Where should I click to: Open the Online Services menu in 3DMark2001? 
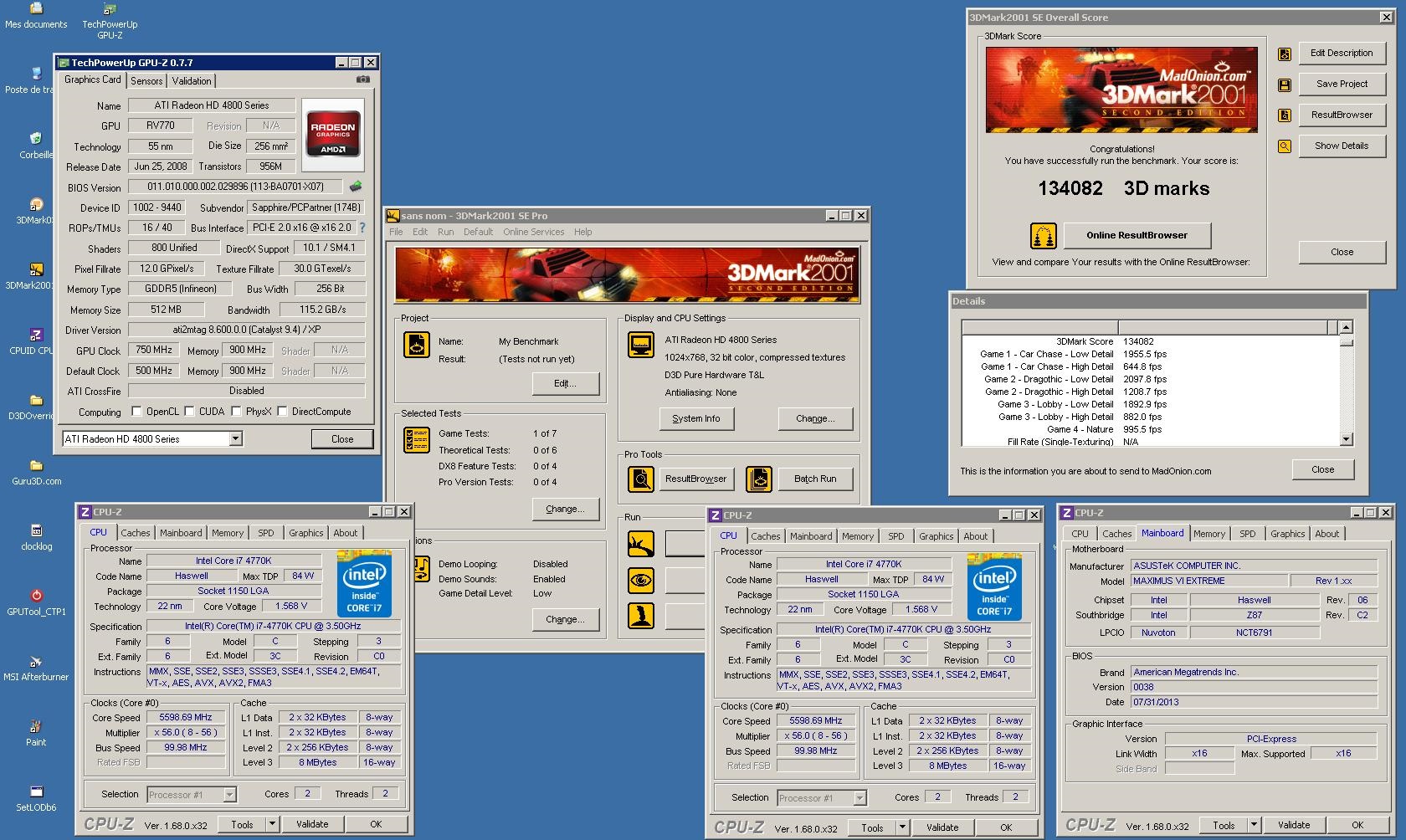[x=533, y=232]
